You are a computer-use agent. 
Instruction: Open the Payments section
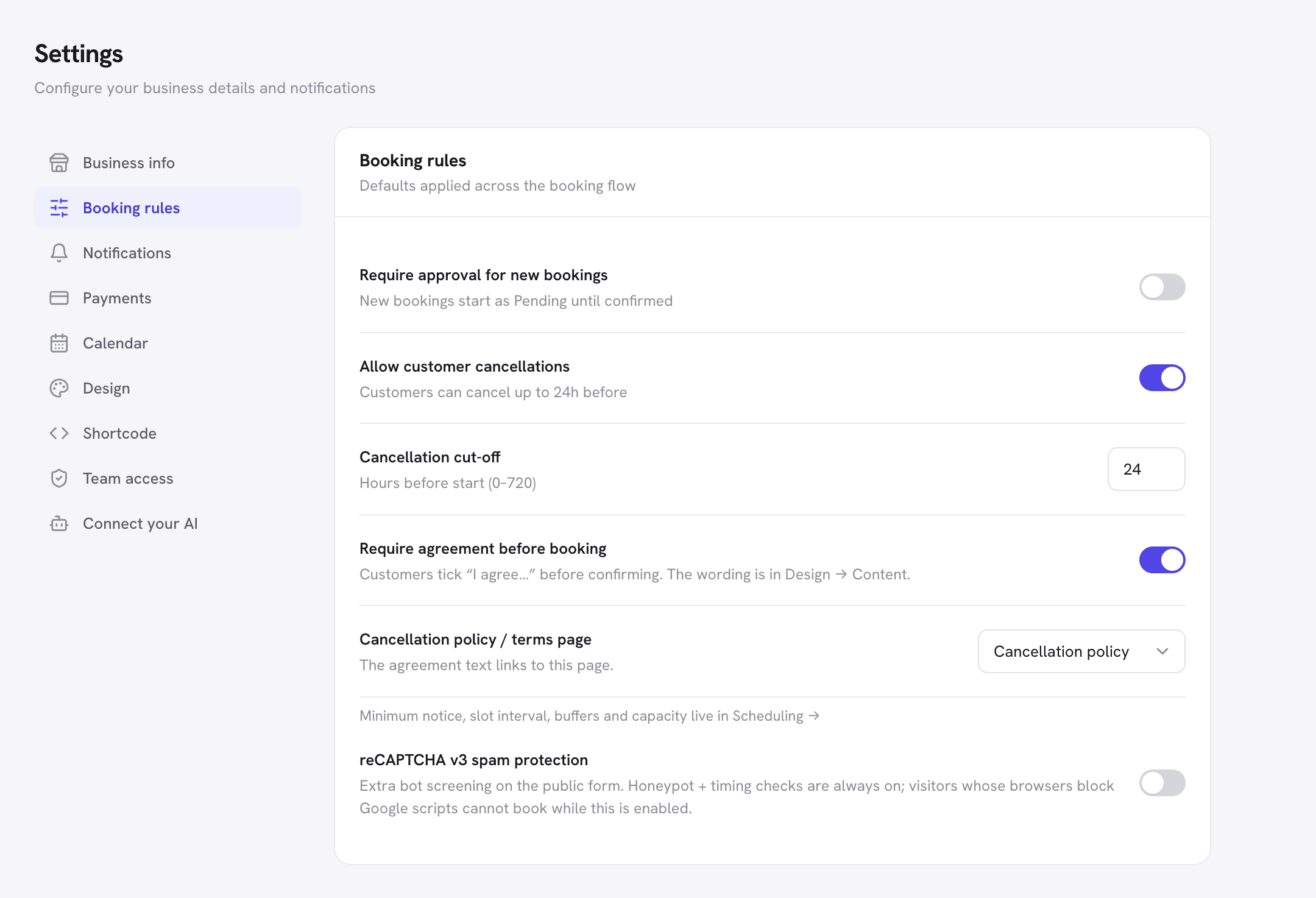[168, 298]
